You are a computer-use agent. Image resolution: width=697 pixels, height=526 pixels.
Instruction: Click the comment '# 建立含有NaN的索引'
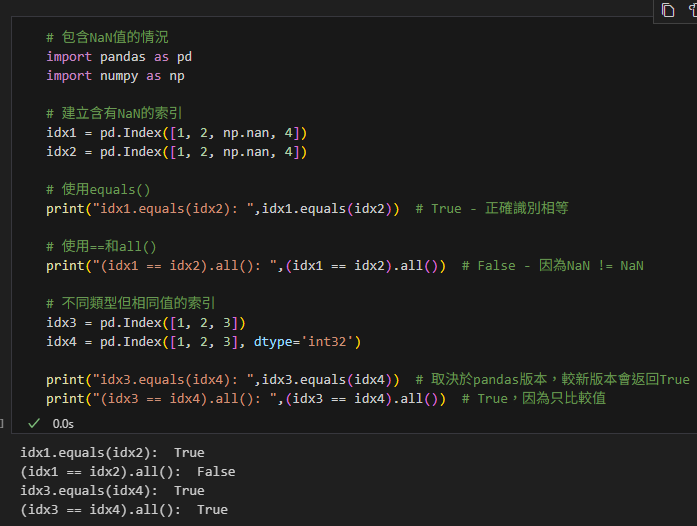tap(114, 113)
